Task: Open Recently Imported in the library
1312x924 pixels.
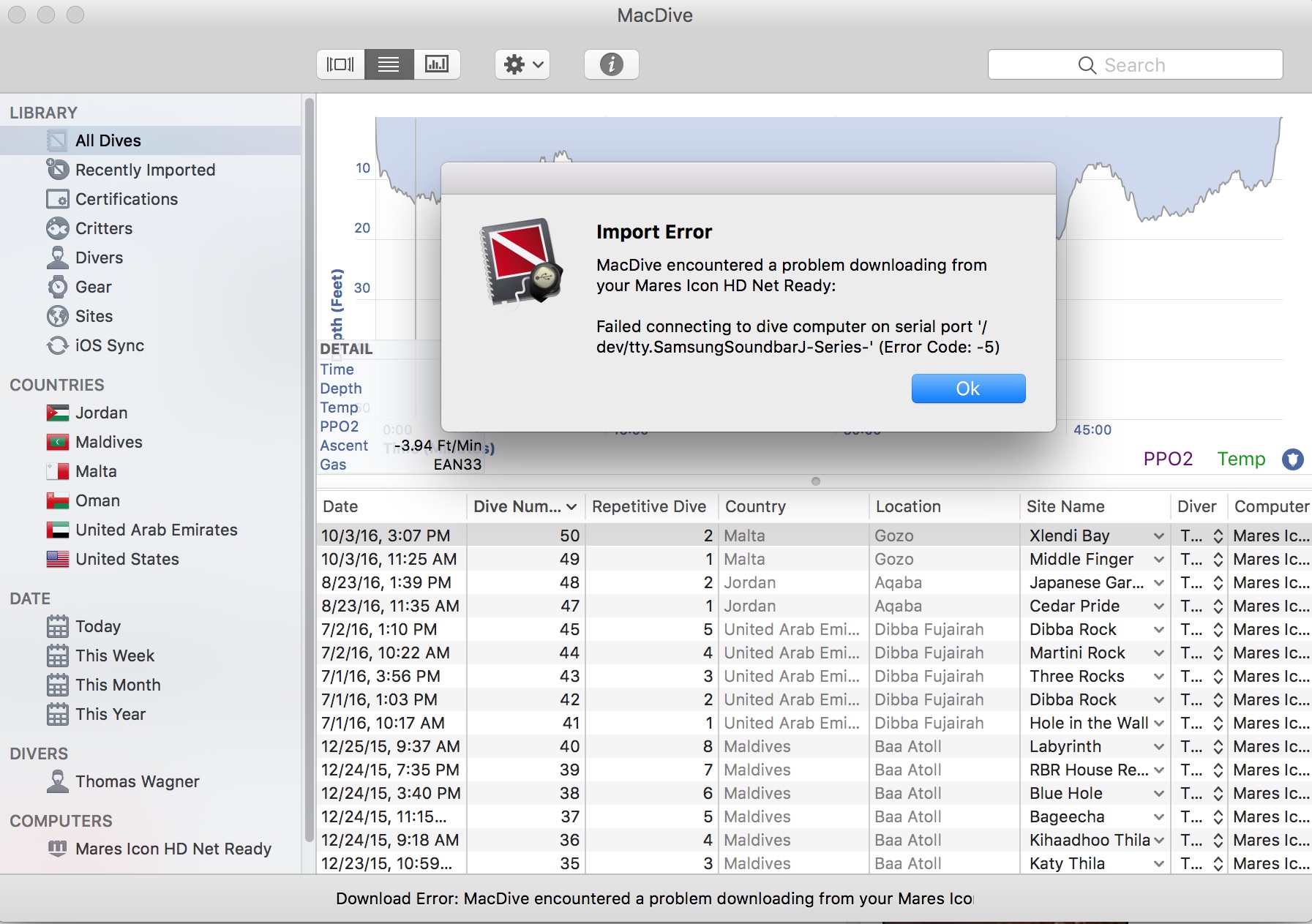Action: pyautogui.click(x=145, y=170)
